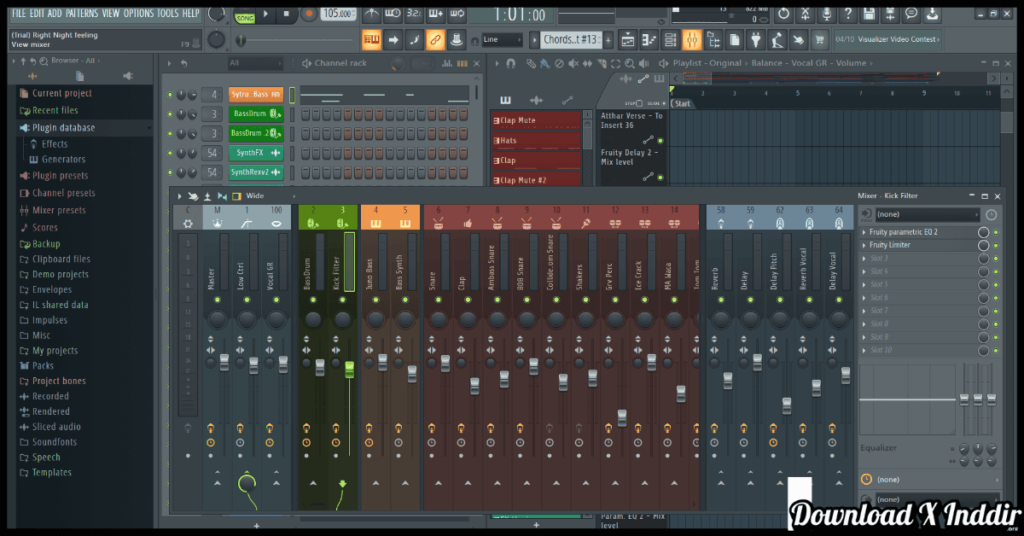Open the VIEW menu
This screenshot has height=536, width=1024.
[110, 13]
